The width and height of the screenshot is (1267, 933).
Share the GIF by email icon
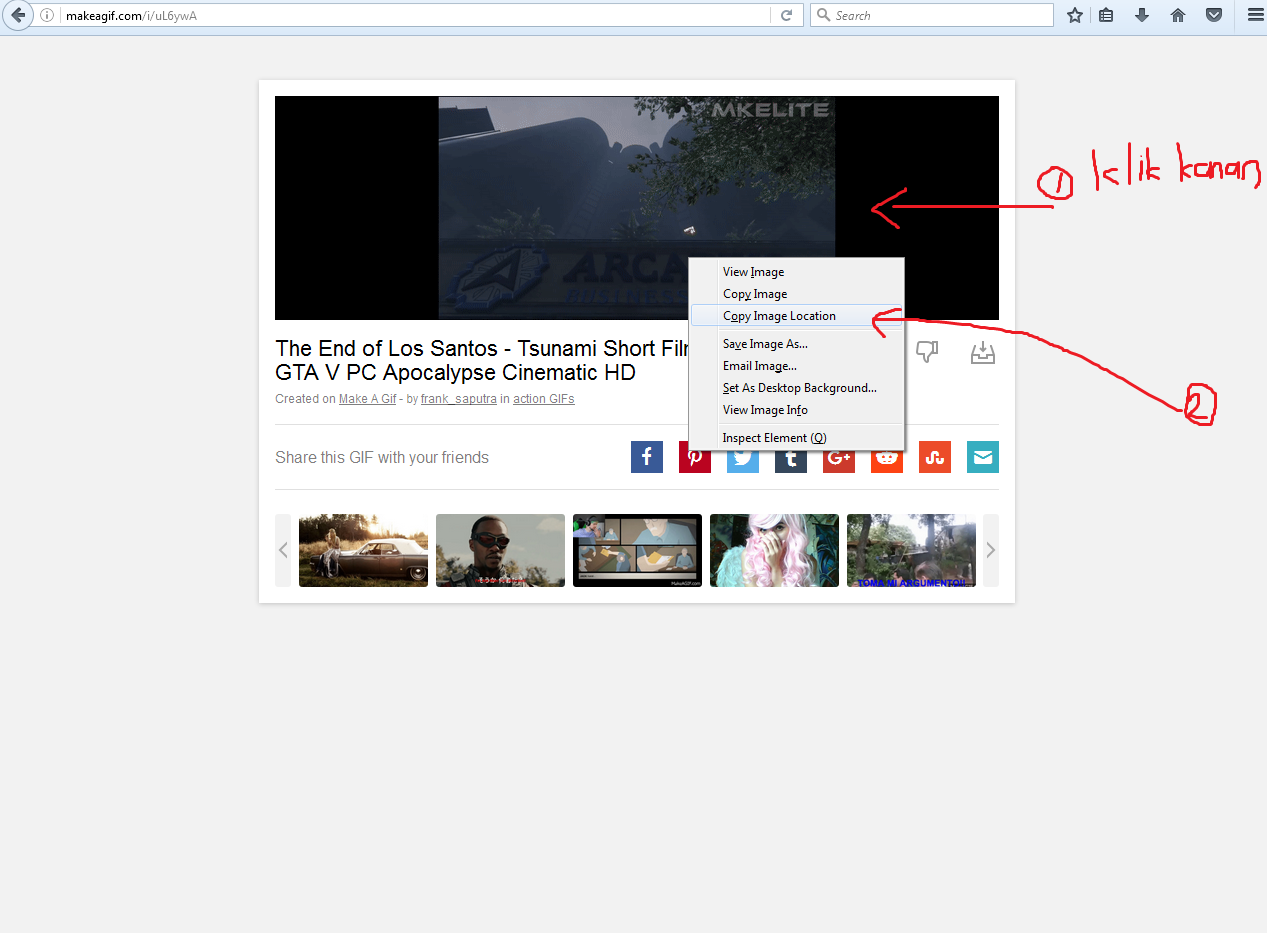983,457
